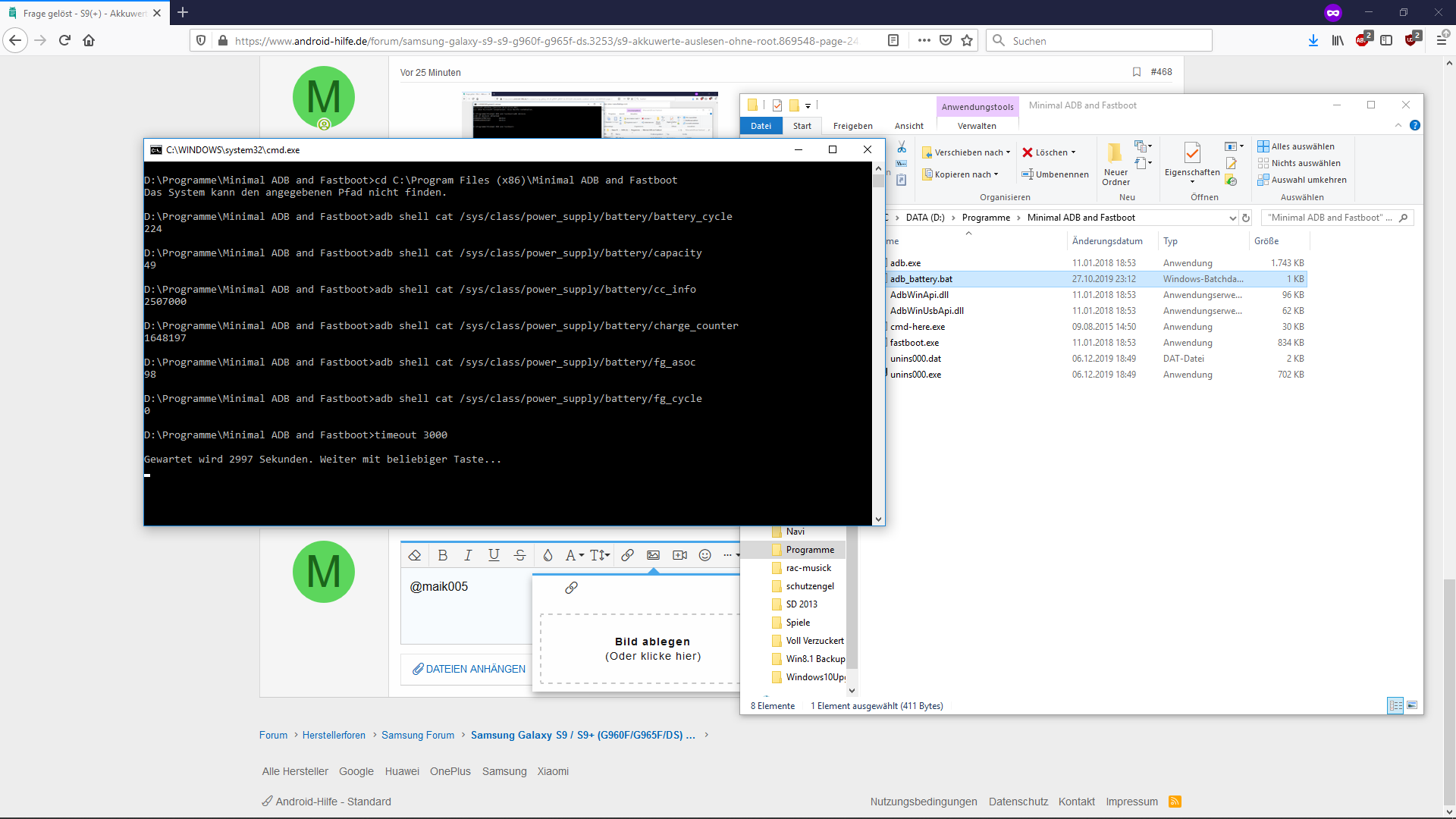This screenshot has height=819, width=1456.
Task: Open Explorer help with the question mark icon
Action: click(x=1414, y=125)
